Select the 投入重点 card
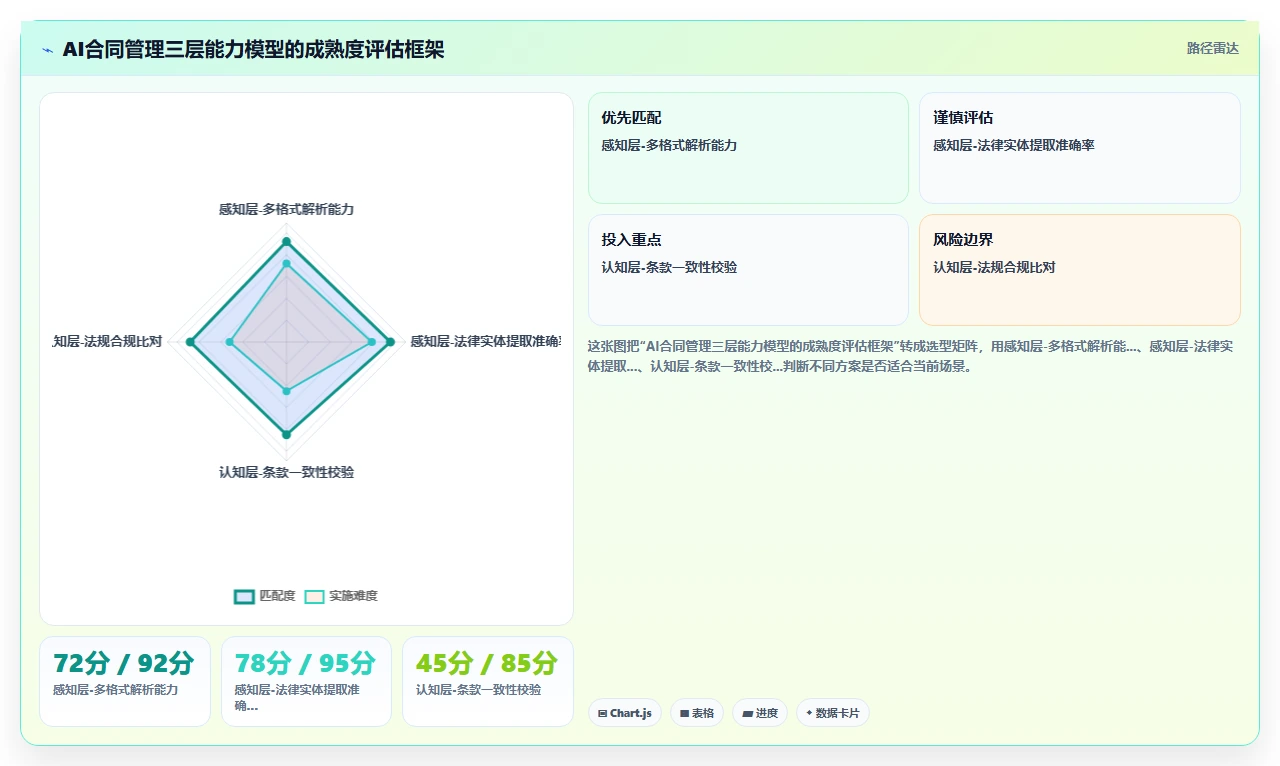The image size is (1280, 766). 748,270
